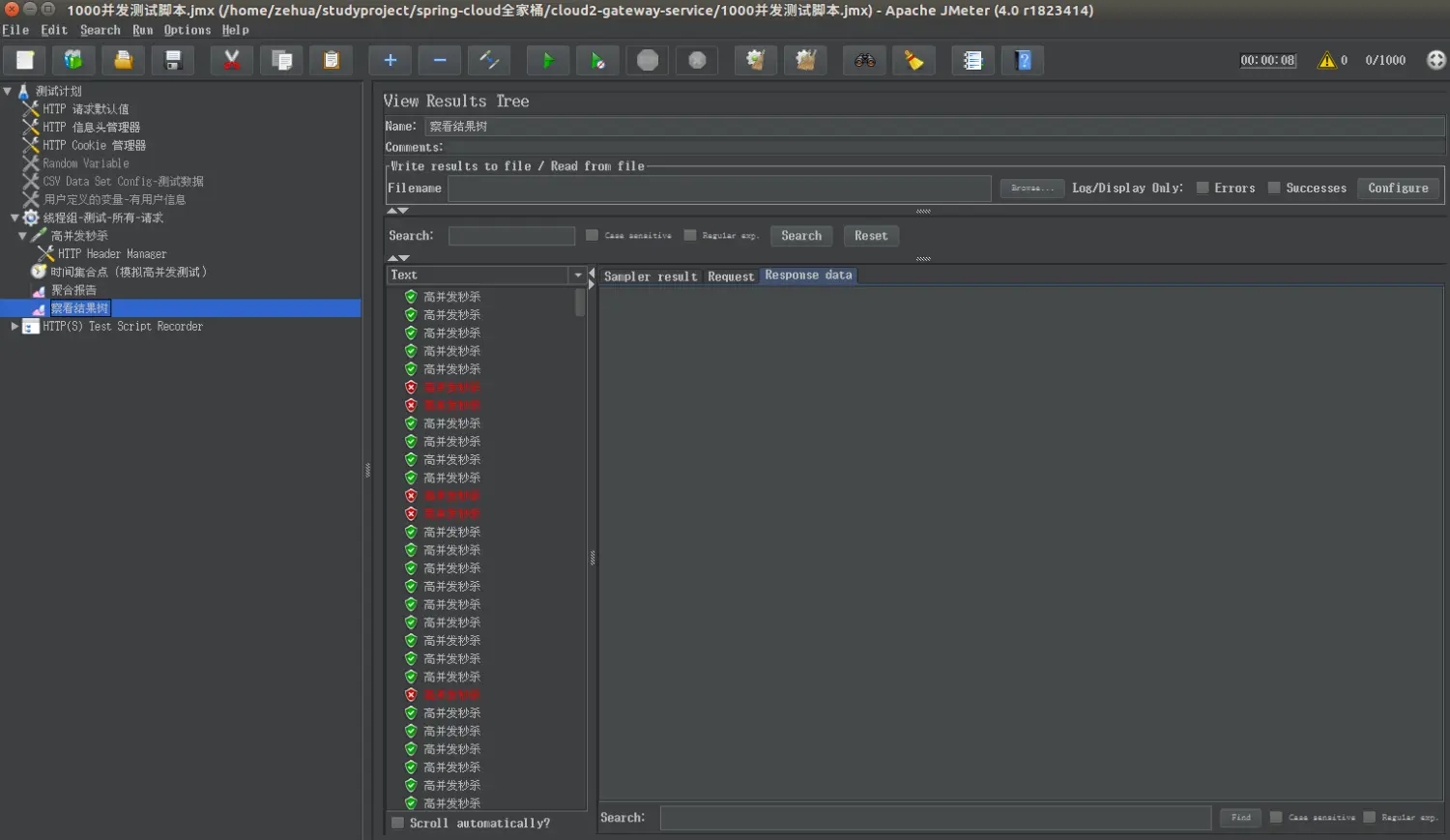The height and width of the screenshot is (840, 1450).
Task: Click the Reset Search toolbar icon
Action: coord(913,60)
